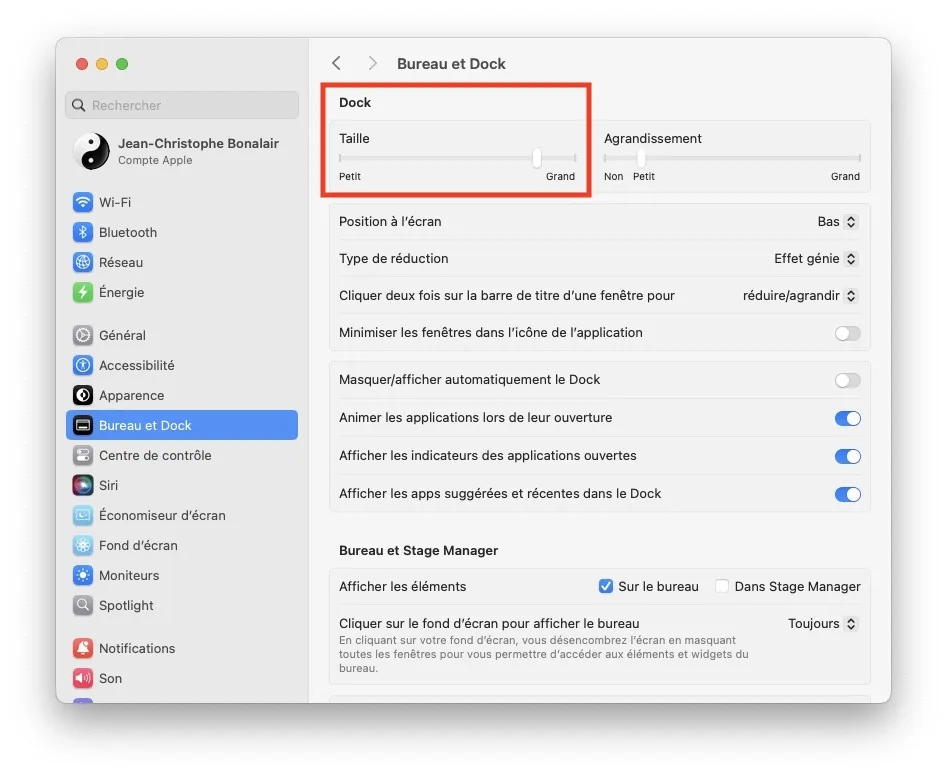Click inside the Rechercher search field
This screenshot has height=777, width=947.
pos(181,105)
